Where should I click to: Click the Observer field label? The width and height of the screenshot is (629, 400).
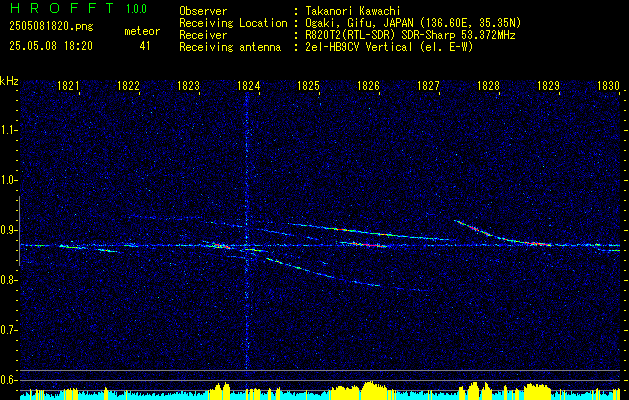point(203,11)
